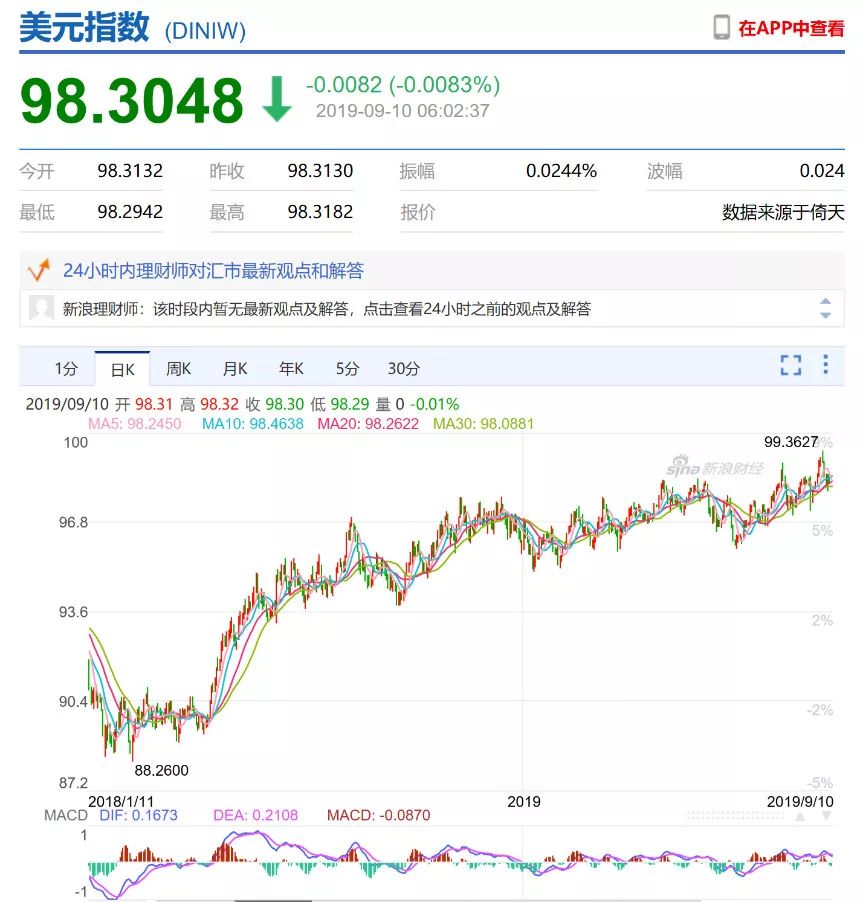Click the MA30: 98.0881 indicator label
The width and height of the screenshot is (863, 902).
point(483,424)
